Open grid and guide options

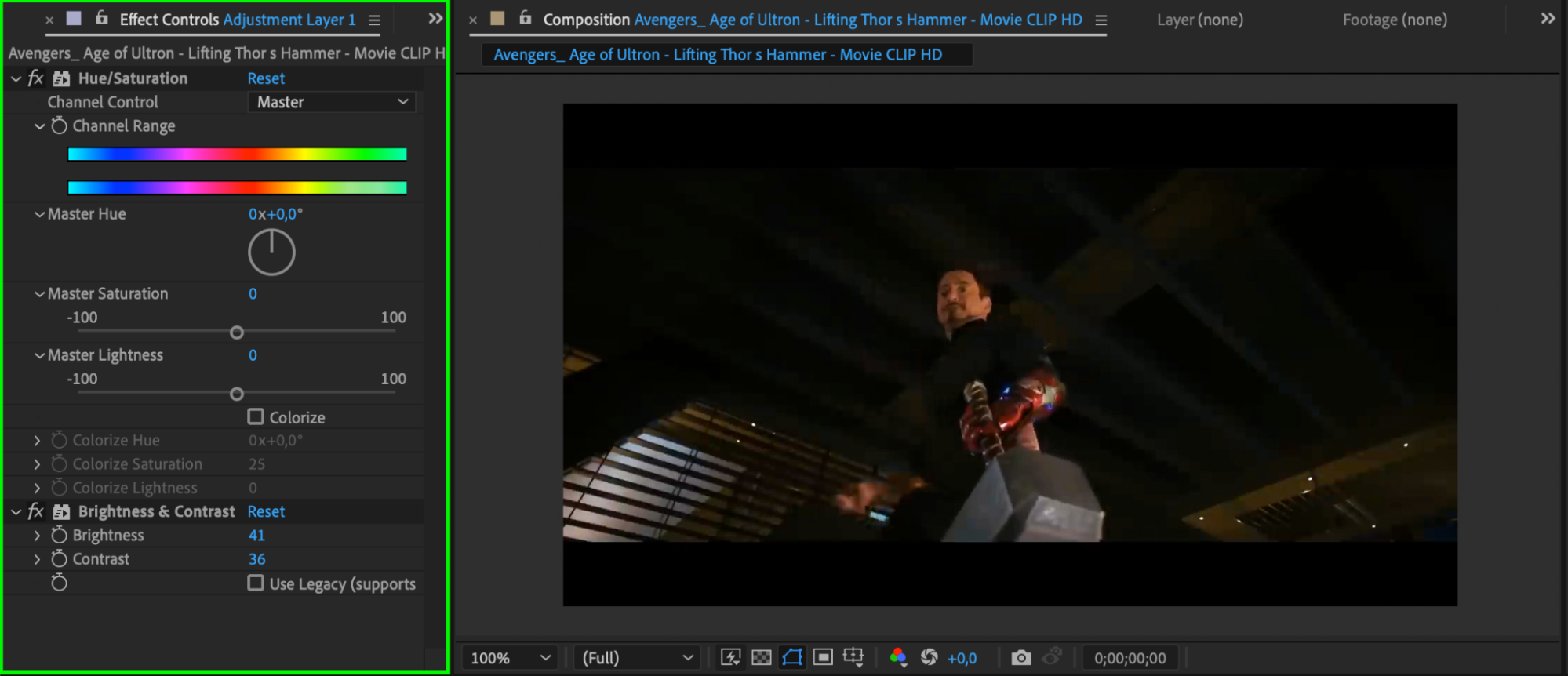853,657
